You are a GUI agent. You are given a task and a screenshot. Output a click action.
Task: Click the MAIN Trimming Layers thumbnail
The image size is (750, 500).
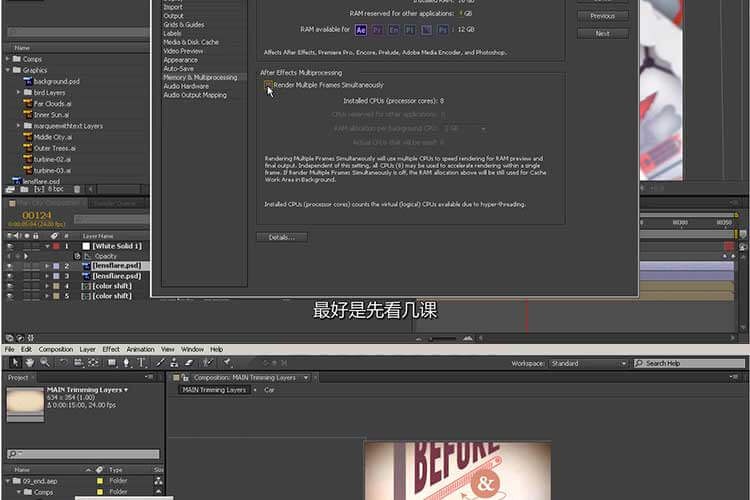pos(25,405)
